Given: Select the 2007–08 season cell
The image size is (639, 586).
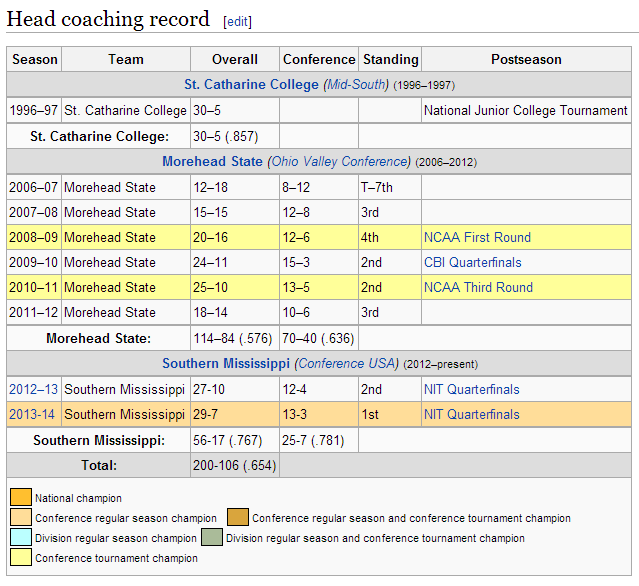Looking at the screenshot, I should pos(34,212).
